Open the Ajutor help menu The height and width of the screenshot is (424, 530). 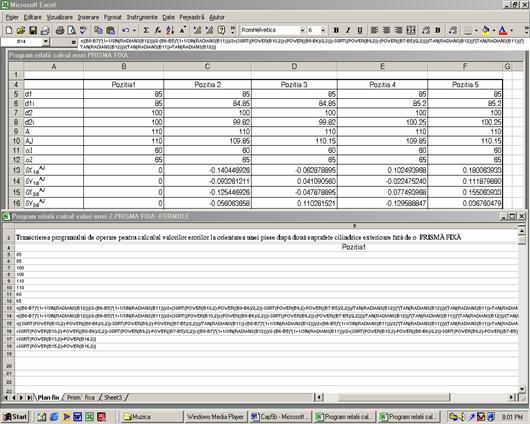pos(217,17)
